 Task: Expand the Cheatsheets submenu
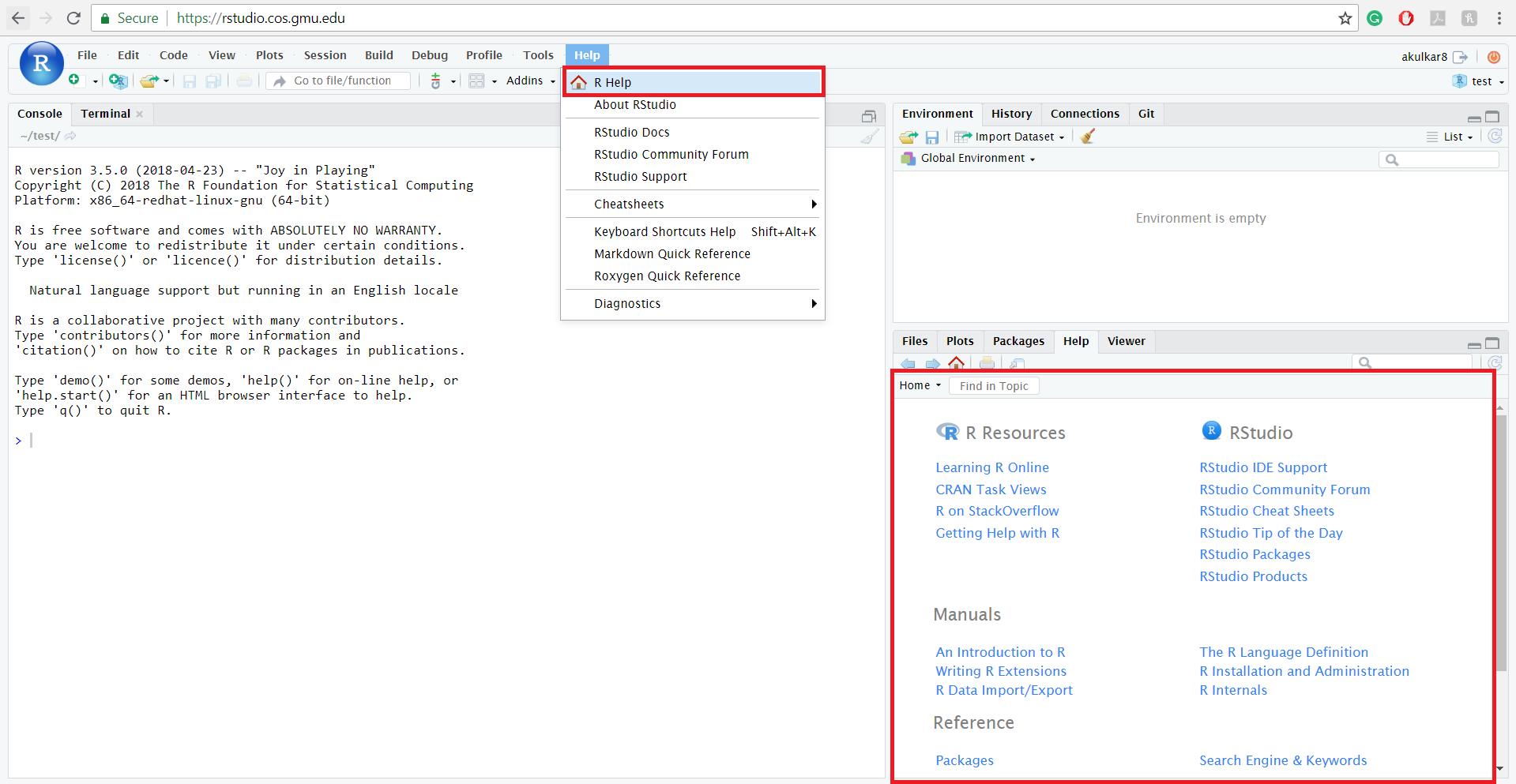click(693, 204)
